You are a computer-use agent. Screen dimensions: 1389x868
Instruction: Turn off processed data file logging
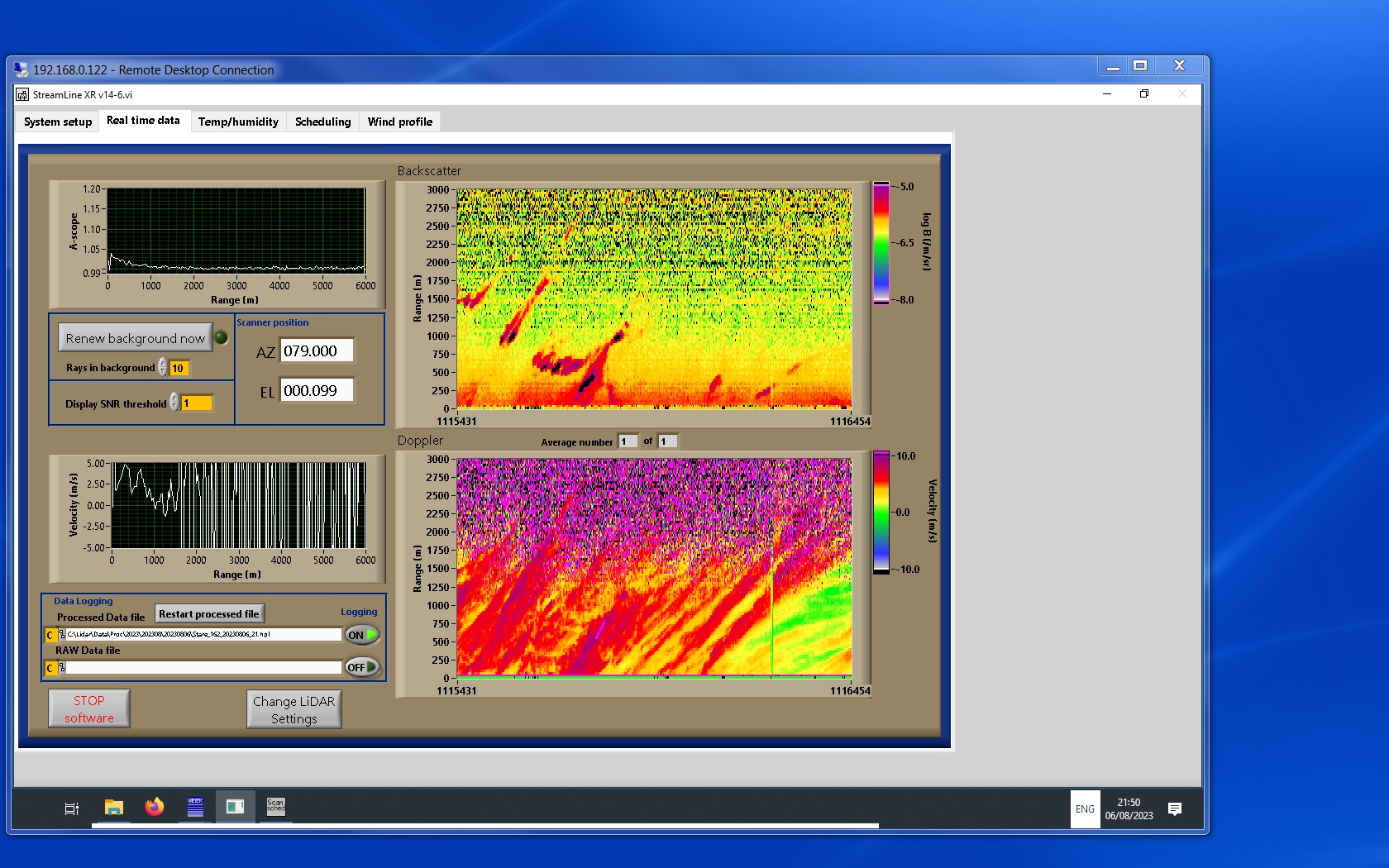(x=362, y=635)
